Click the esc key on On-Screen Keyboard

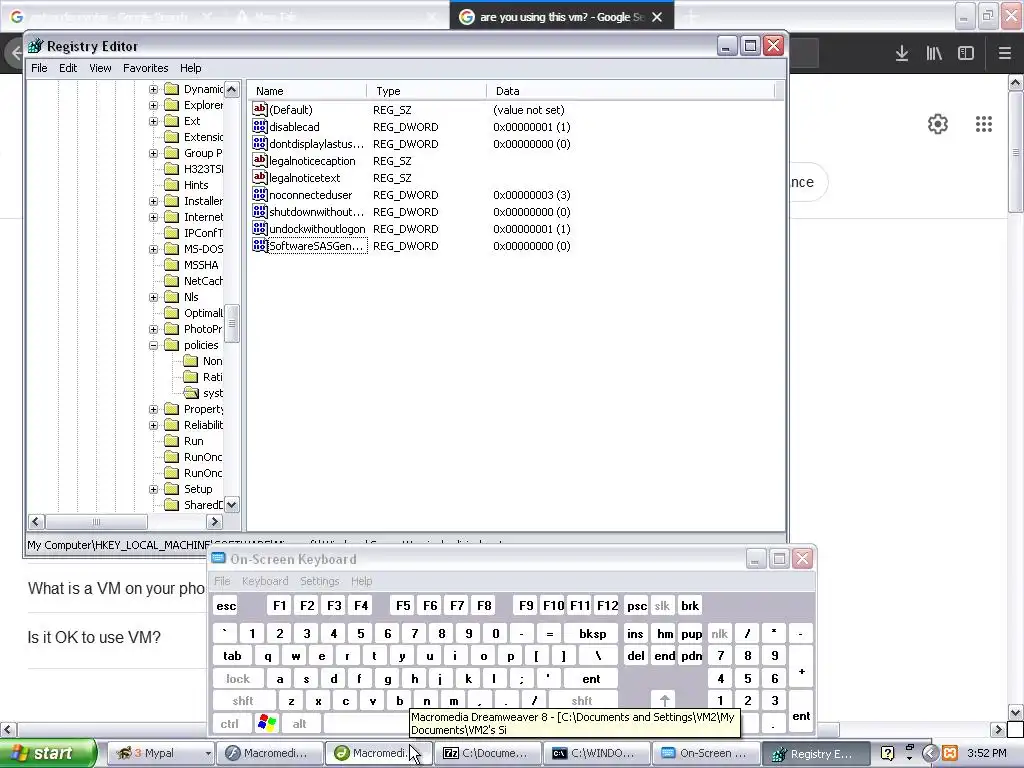coord(226,606)
